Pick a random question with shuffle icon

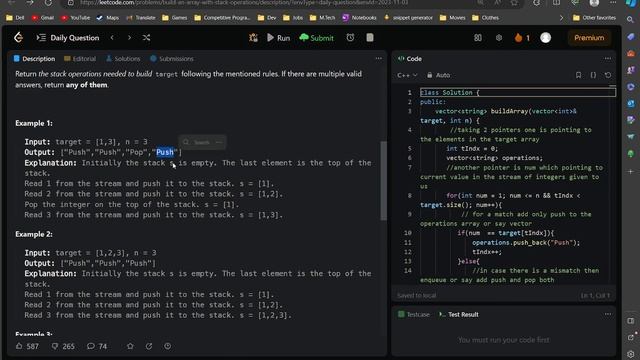[147, 38]
